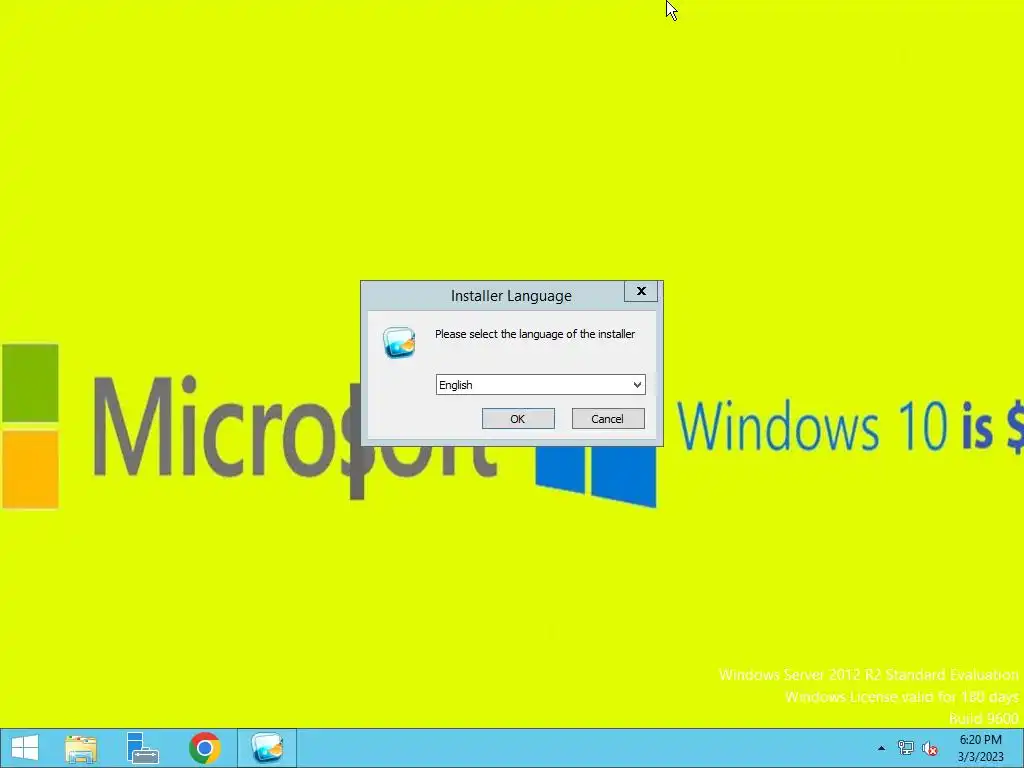Click the muted volume tray icon

point(930,748)
